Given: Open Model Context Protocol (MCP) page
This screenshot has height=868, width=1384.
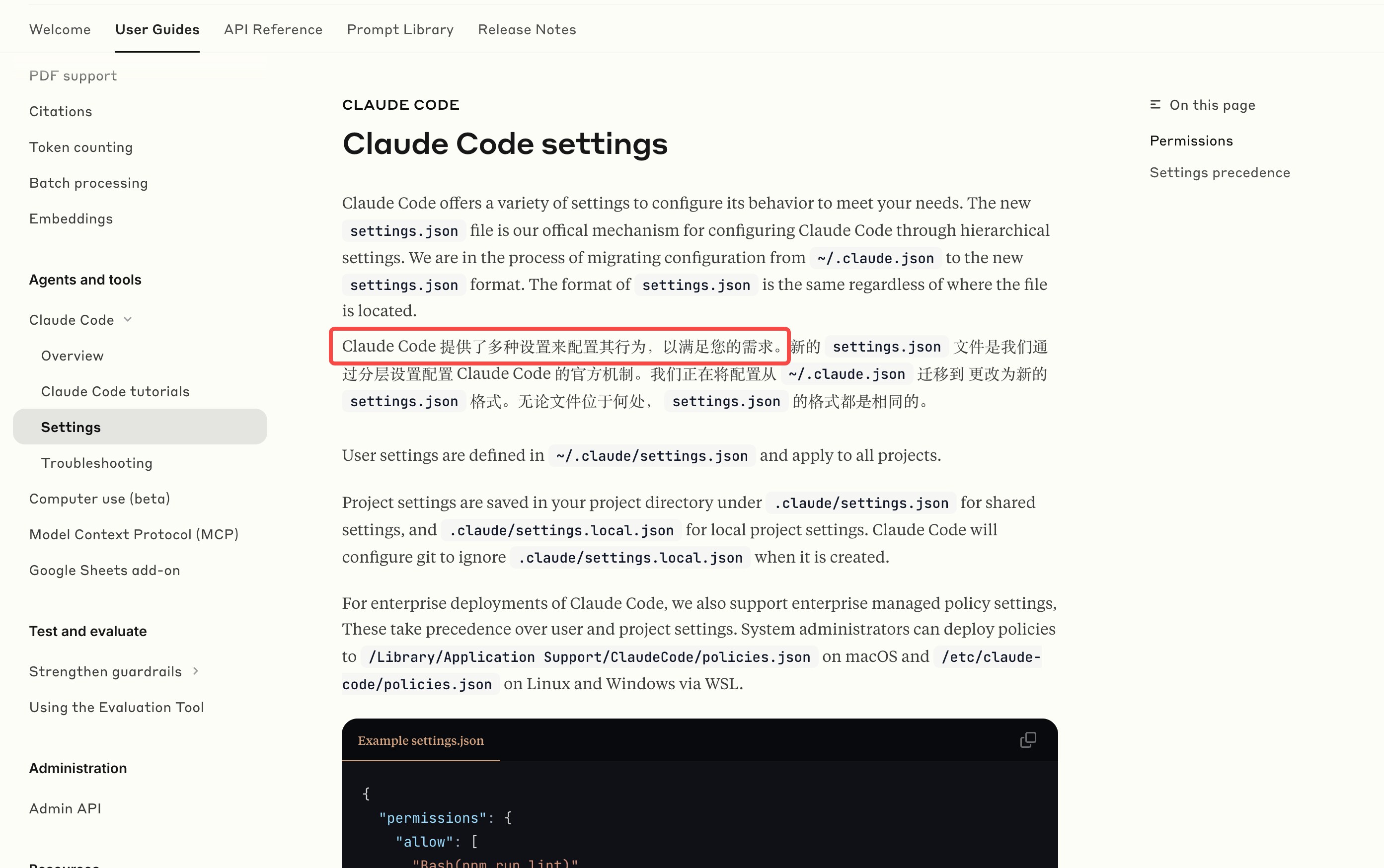Looking at the screenshot, I should [134, 534].
